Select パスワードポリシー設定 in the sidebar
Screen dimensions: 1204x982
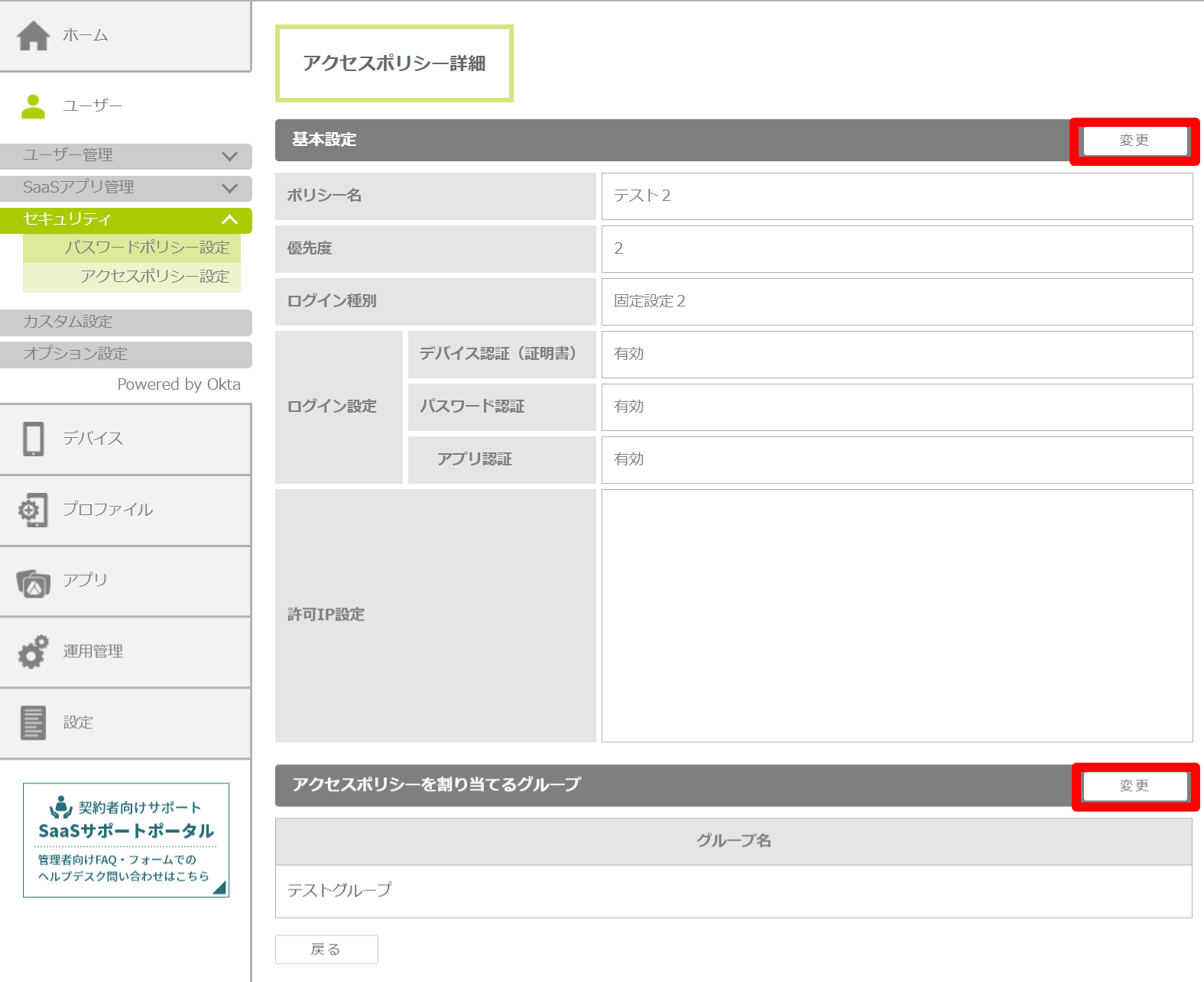(x=147, y=248)
